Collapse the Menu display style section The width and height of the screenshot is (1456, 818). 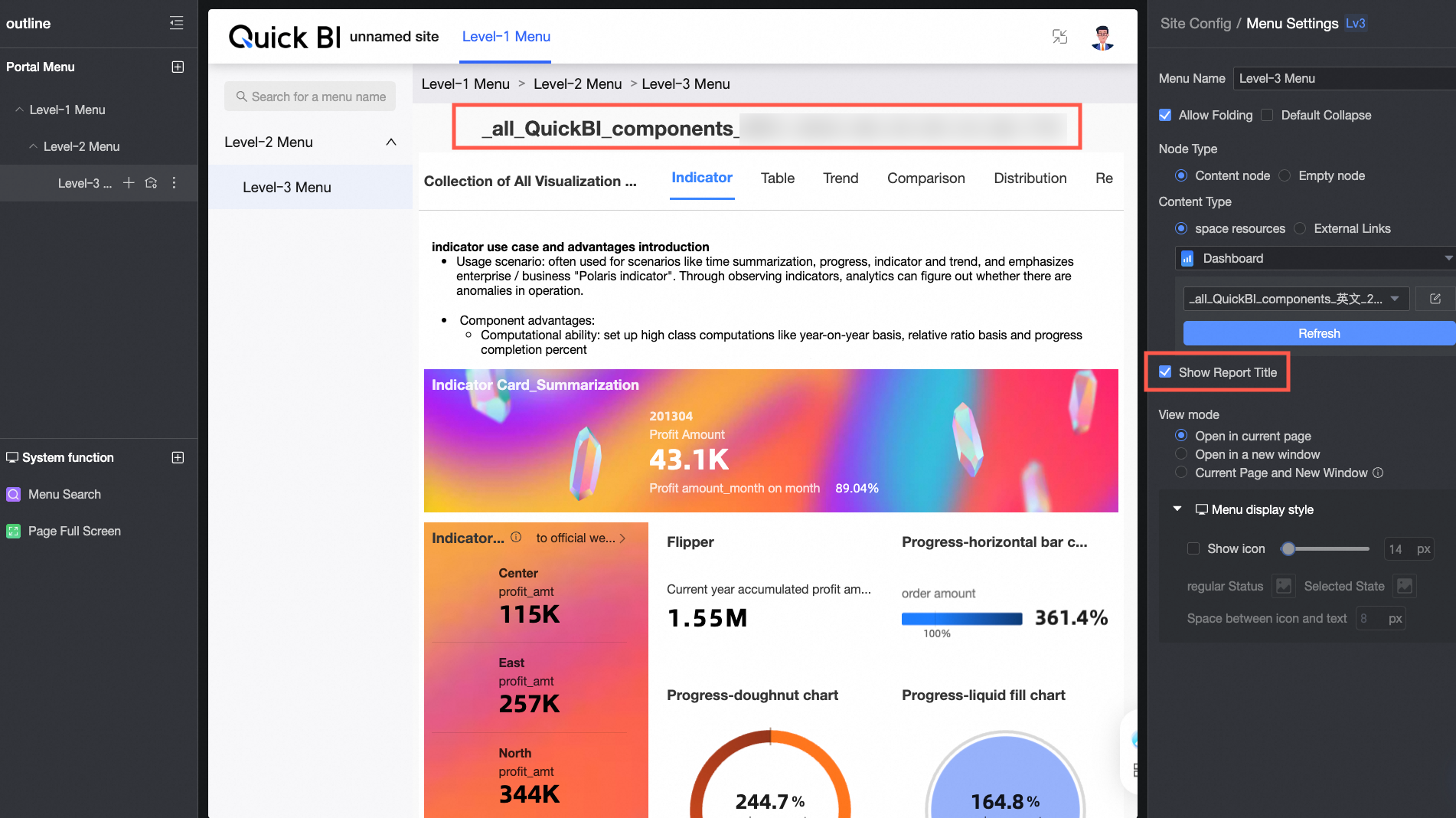click(x=1177, y=509)
